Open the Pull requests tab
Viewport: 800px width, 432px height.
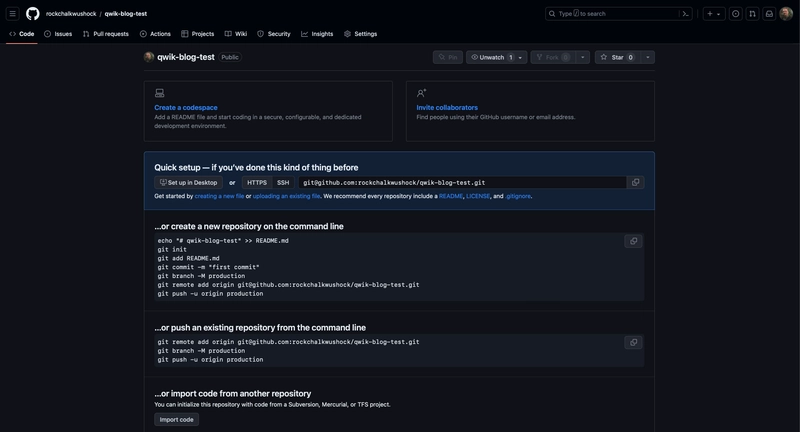106,34
